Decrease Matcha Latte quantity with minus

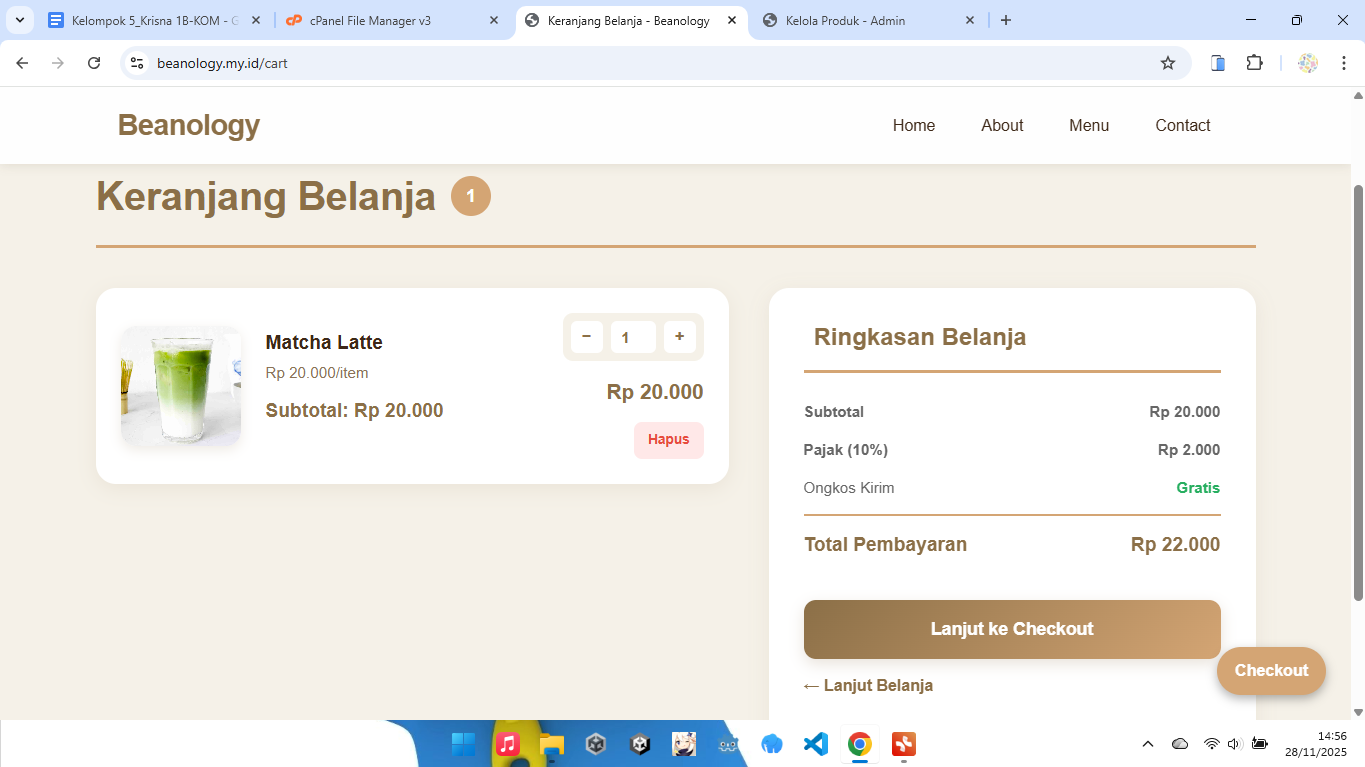(586, 337)
